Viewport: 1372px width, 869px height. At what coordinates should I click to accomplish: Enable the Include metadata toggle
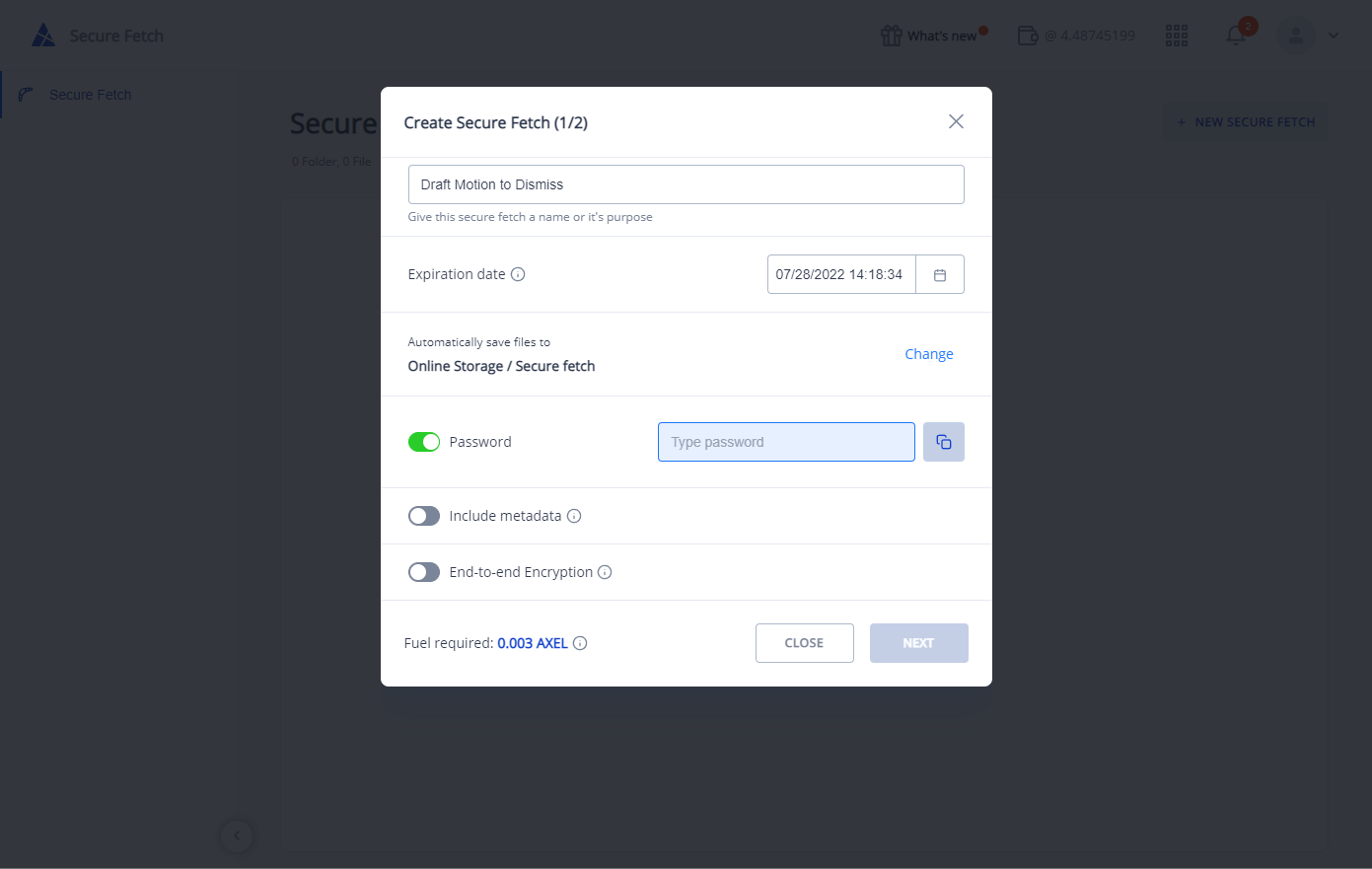[x=424, y=516]
